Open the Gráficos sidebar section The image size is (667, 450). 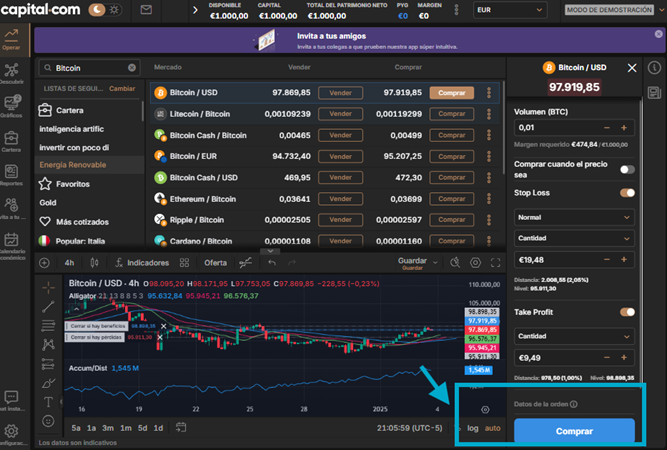coord(11,106)
